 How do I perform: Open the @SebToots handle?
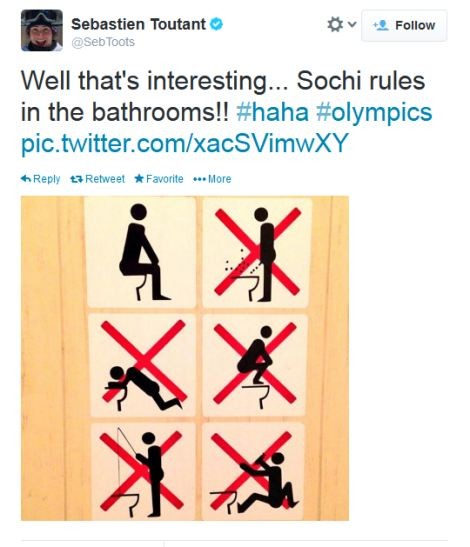click(x=103, y=42)
